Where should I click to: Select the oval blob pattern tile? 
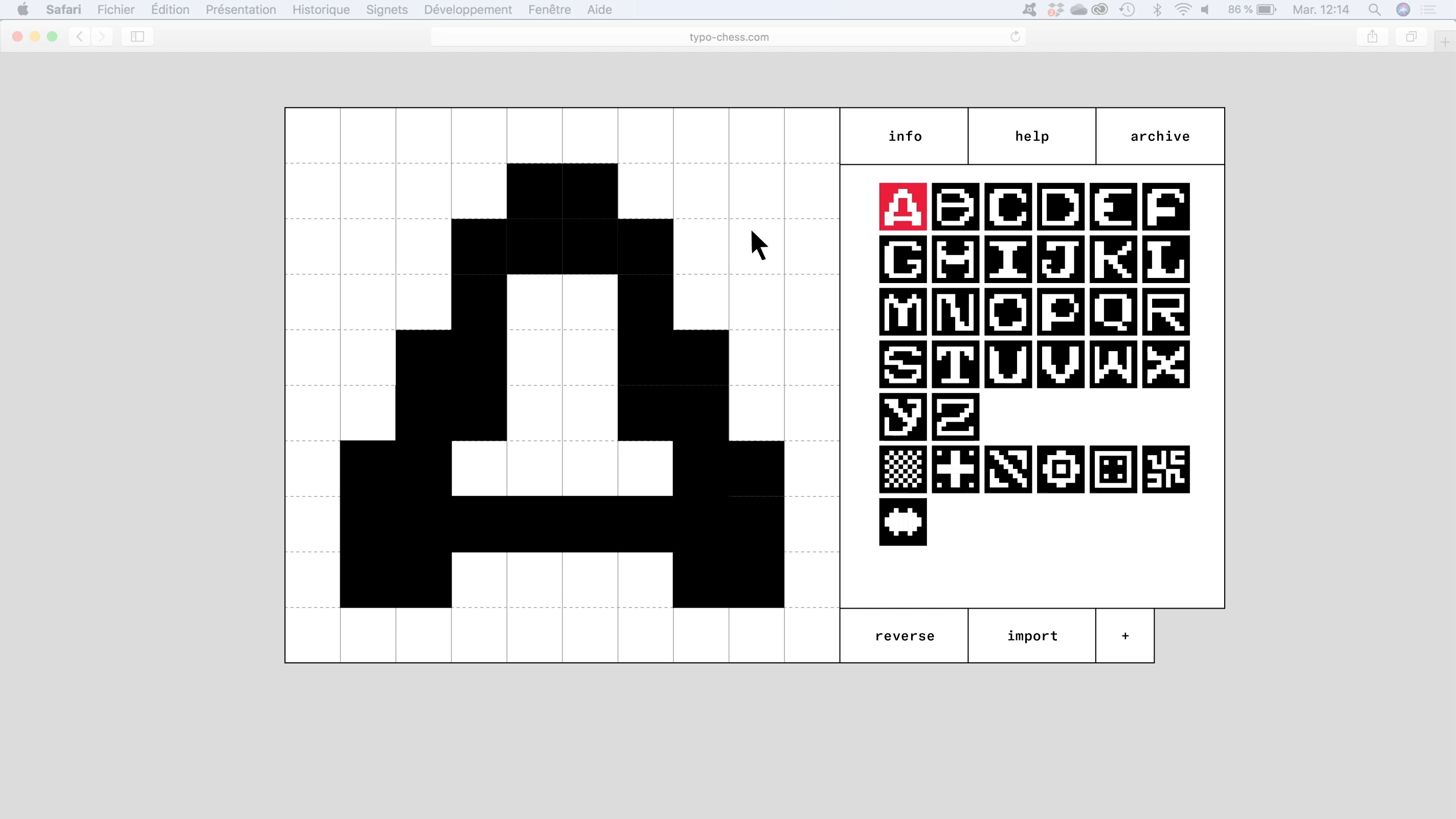point(902,522)
